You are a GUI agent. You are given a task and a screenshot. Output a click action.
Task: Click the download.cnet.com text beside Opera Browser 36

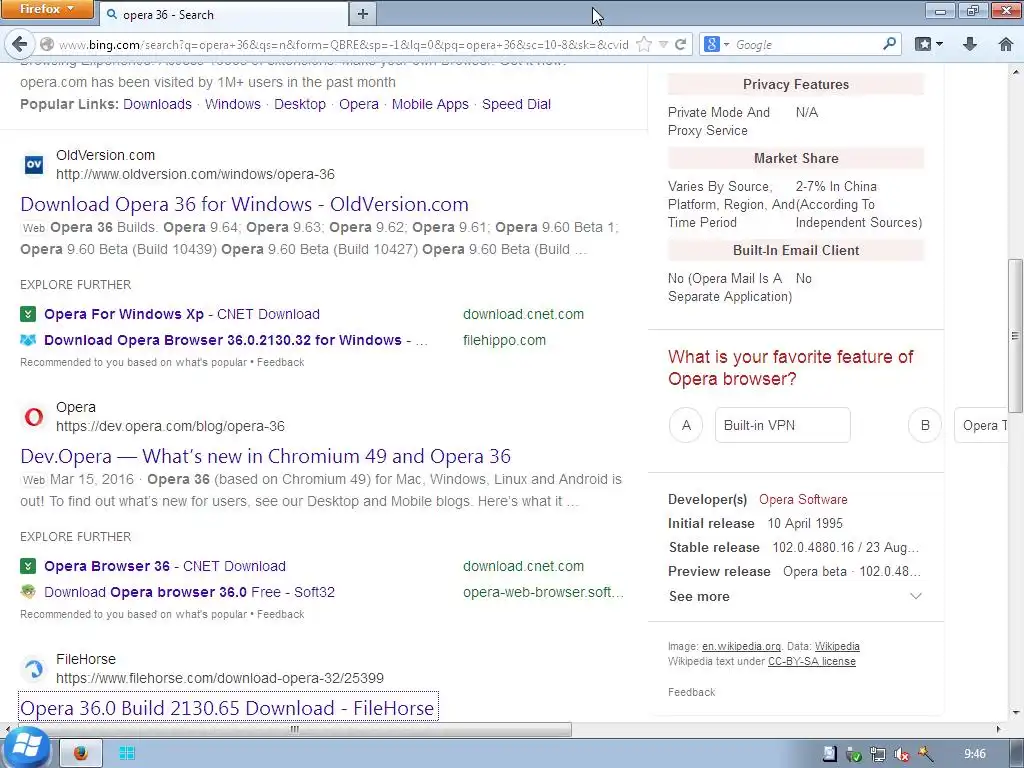pyautogui.click(x=524, y=566)
